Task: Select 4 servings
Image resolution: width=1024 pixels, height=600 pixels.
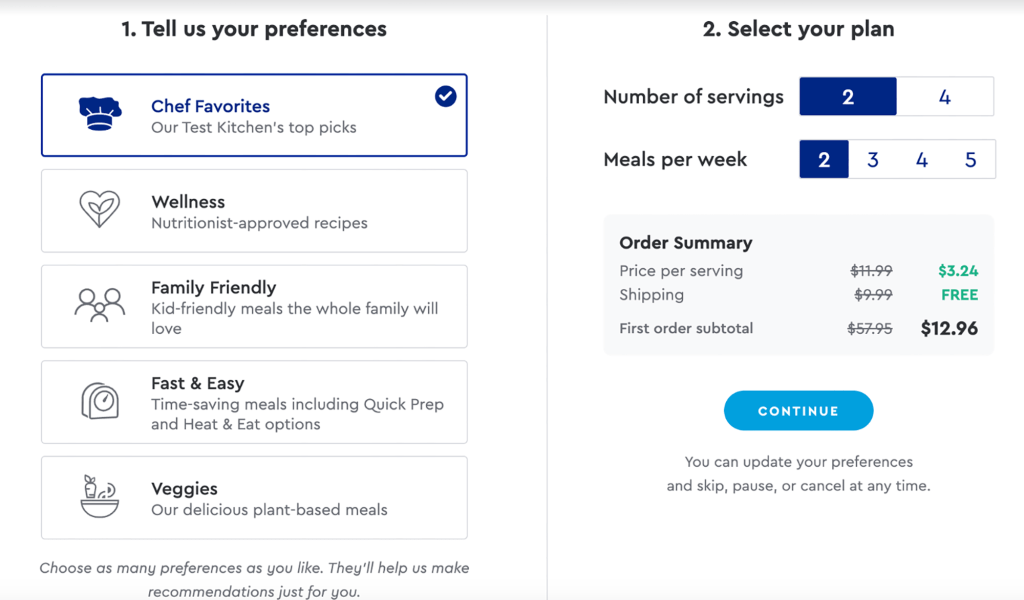Action: pos(945,96)
